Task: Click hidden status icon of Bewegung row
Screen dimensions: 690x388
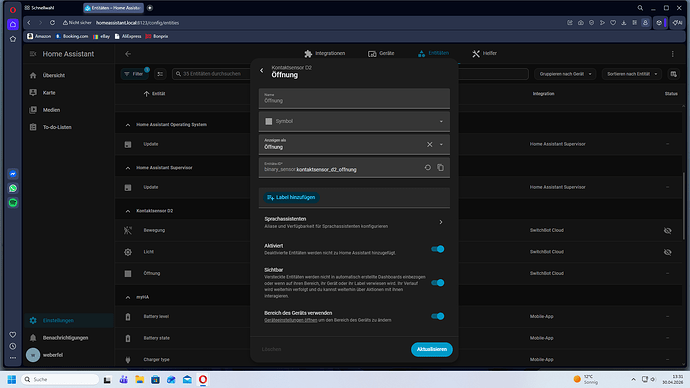Action: point(668,231)
